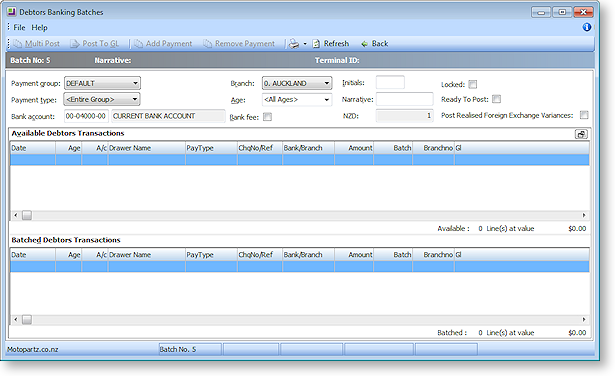Screen dimensions: 615x376
Task: Click the Back toolbar button
Action: (x=375, y=44)
